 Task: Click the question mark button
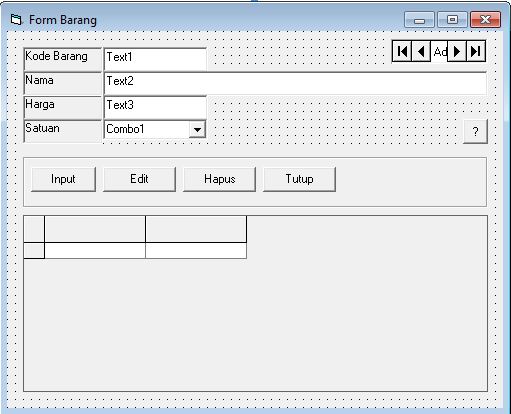pyautogui.click(x=475, y=131)
